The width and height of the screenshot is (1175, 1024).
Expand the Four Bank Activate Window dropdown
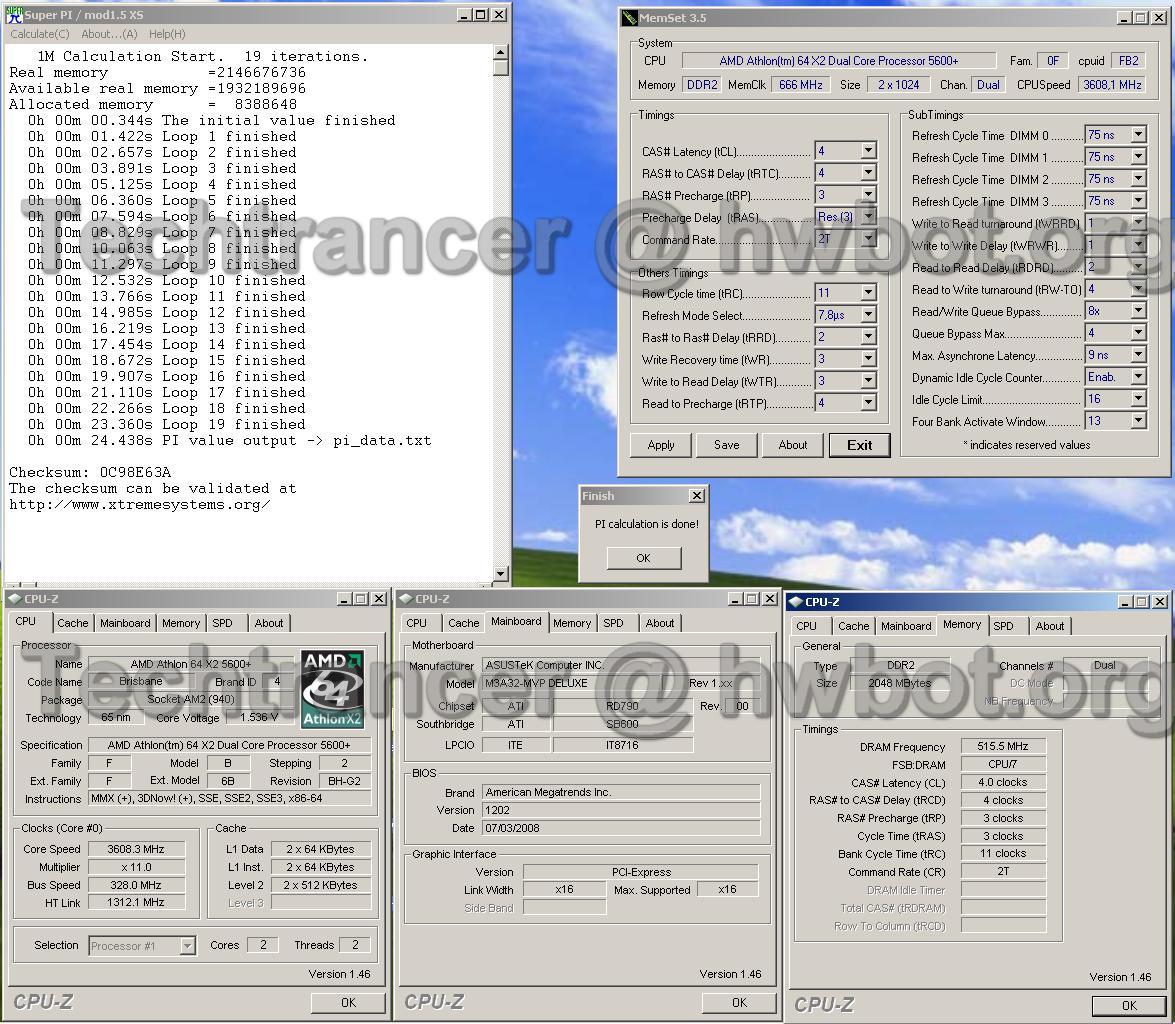pyautogui.click(x=1138, y=421)
